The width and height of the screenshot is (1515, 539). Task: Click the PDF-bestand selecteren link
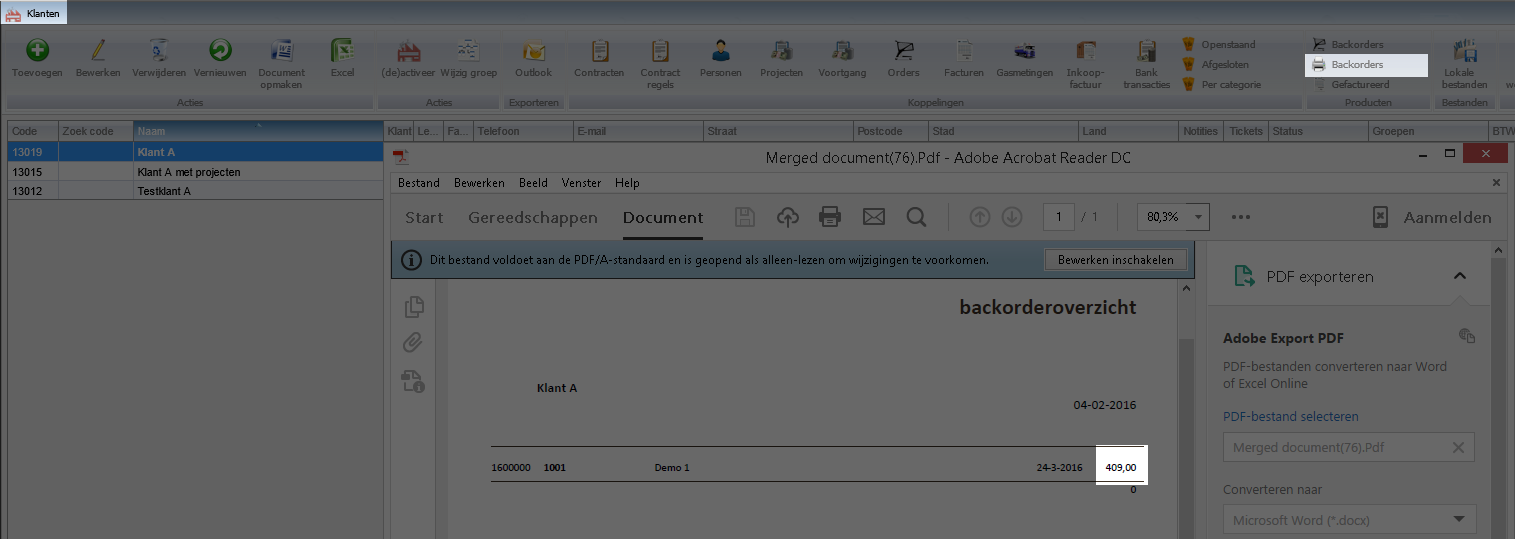pos(1290,416)
